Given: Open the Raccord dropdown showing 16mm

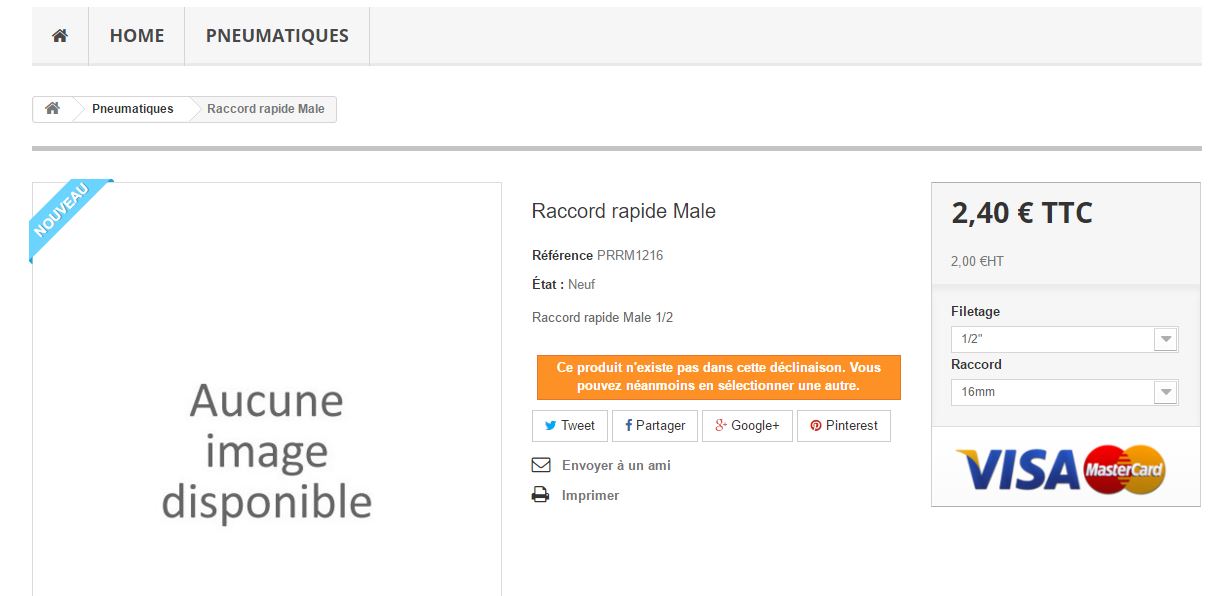Looking at the screenshot, I should tap(1064, 392).
